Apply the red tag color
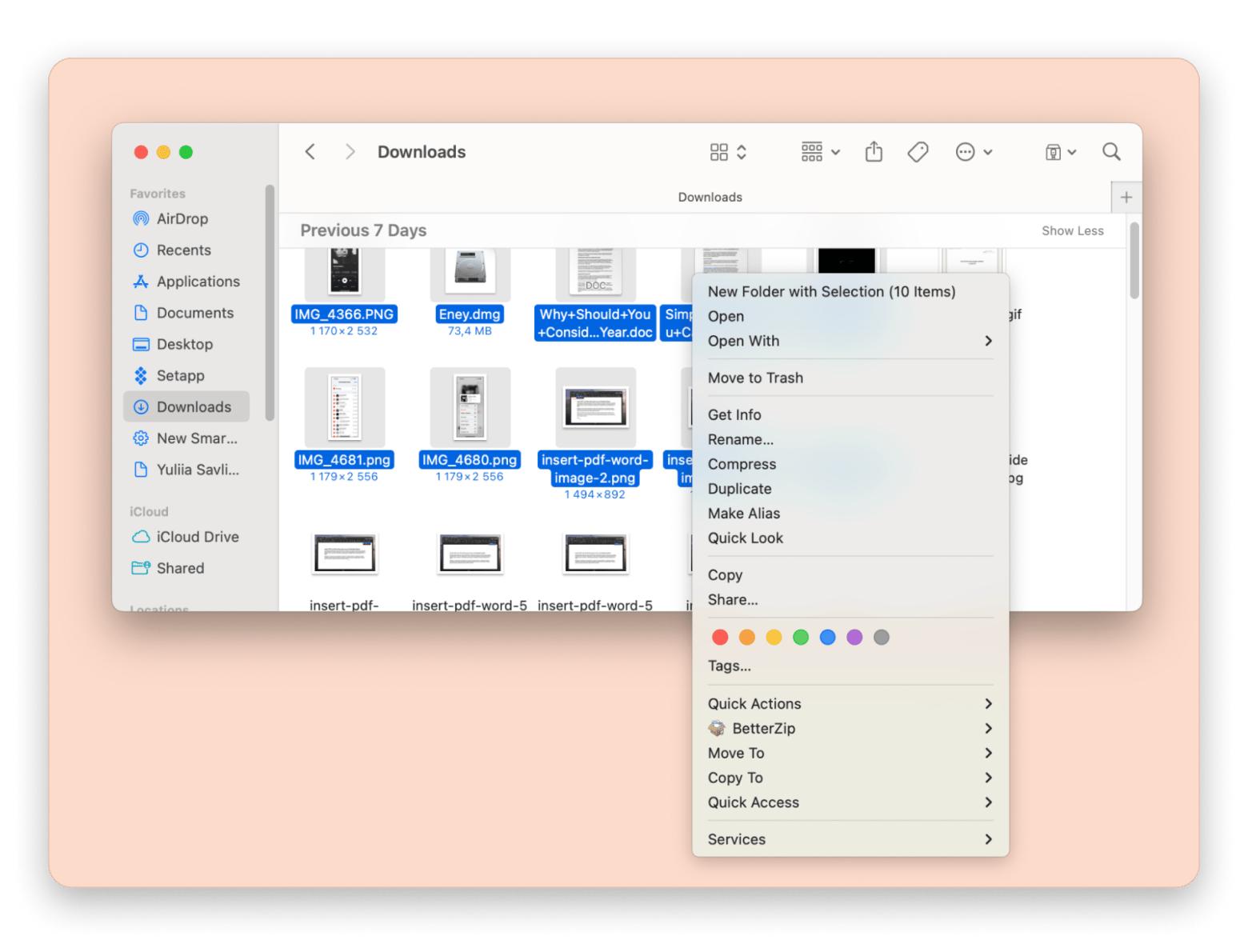The image size is (1248, 952). [x=720, y=638]
